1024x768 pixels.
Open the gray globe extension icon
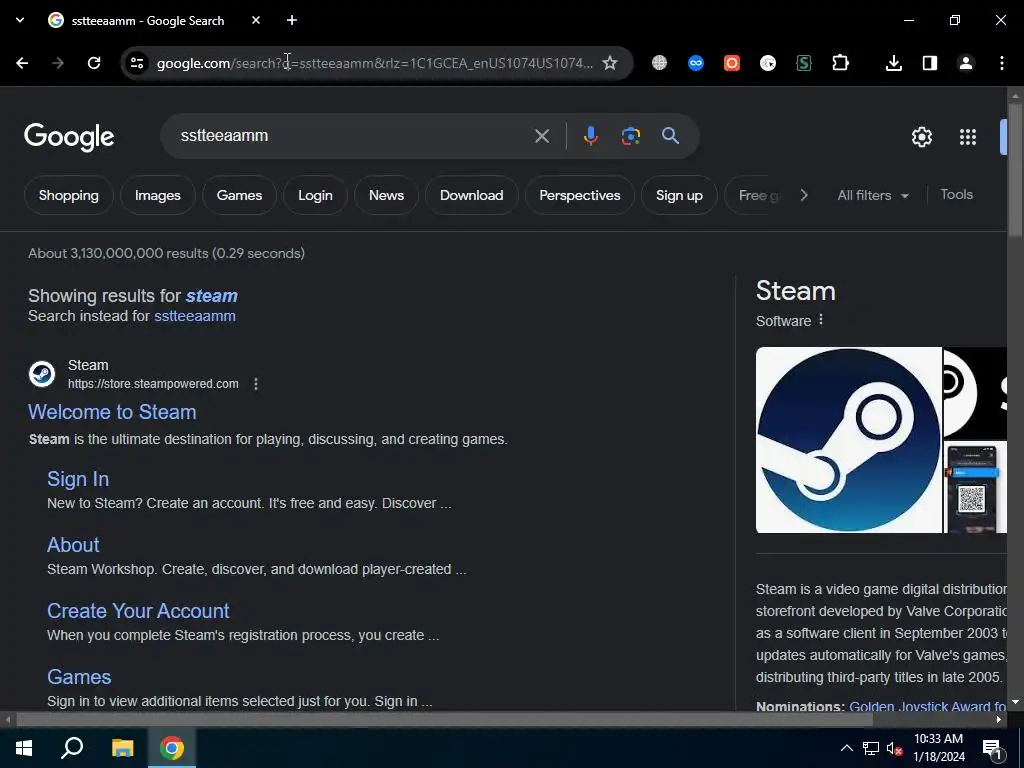tap(660, 63)
